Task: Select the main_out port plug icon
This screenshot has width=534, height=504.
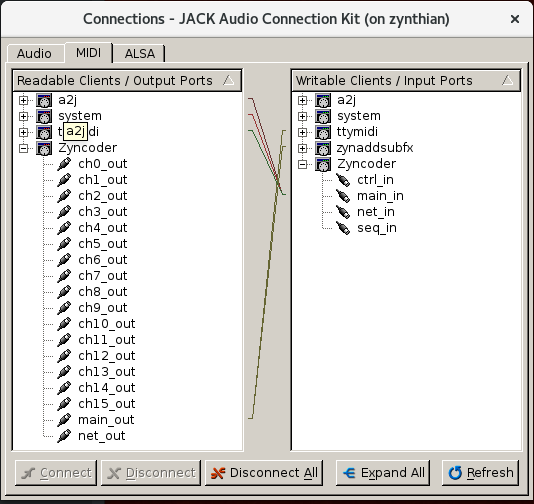Action: 64,420
